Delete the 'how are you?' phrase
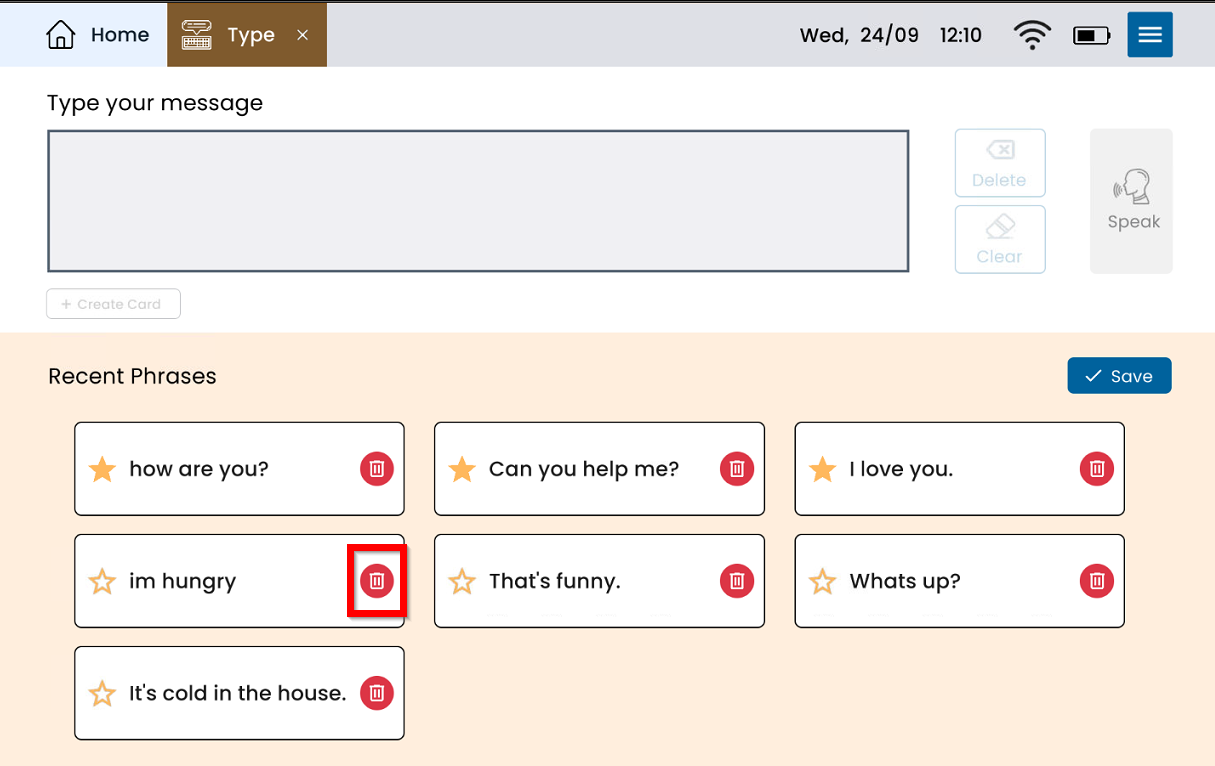The image size is (1215, 766). click(x=377, y=468)
